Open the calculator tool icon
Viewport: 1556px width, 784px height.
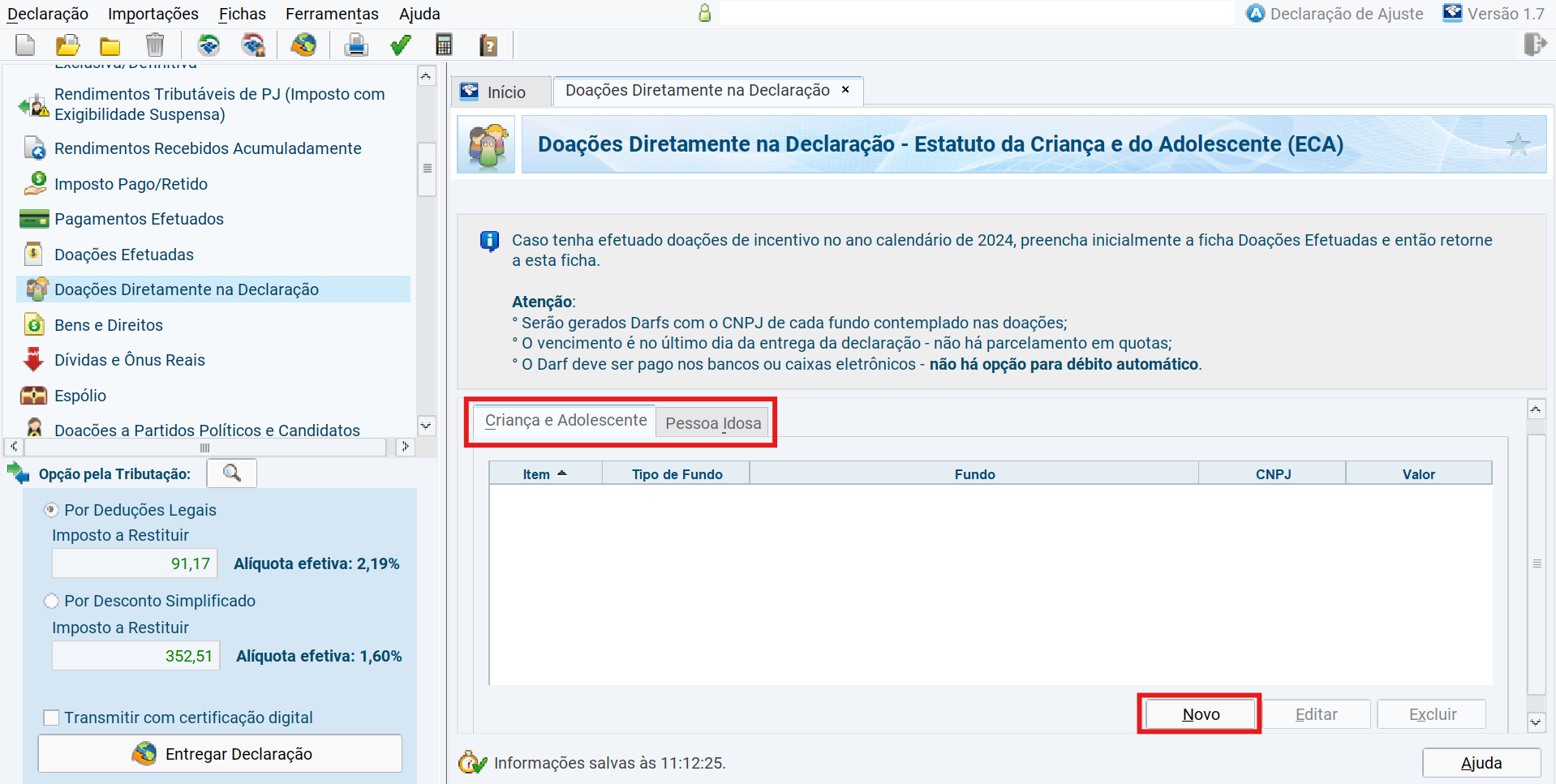(x=444, y=45)
